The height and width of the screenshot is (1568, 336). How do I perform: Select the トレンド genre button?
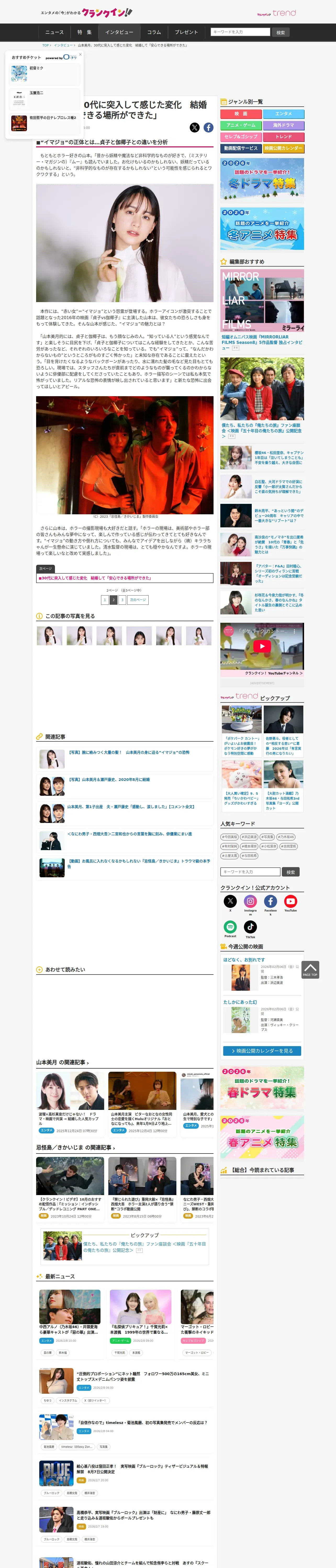(284, 137)
